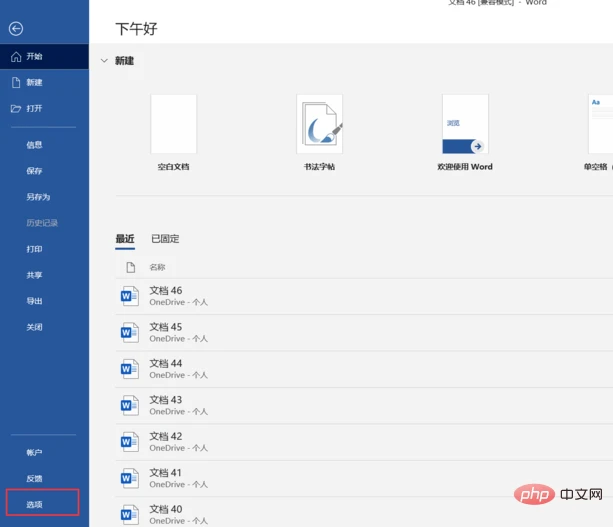Select 打开 in the sidebar
Viewport: 613px width, 527px height.
pyautogui.click(x=44, y=108)
